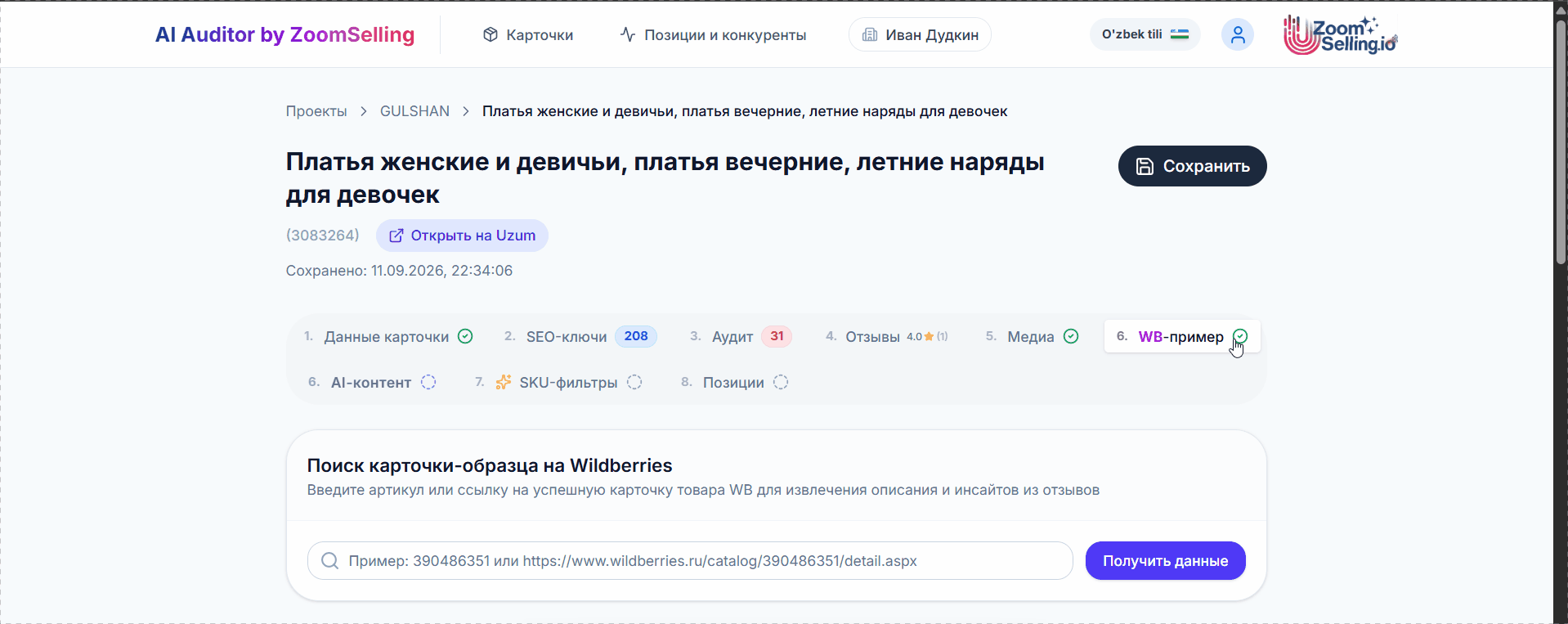Click the star rating icon in Отзывы
The image size is (1568, 624).
[929, 336]
